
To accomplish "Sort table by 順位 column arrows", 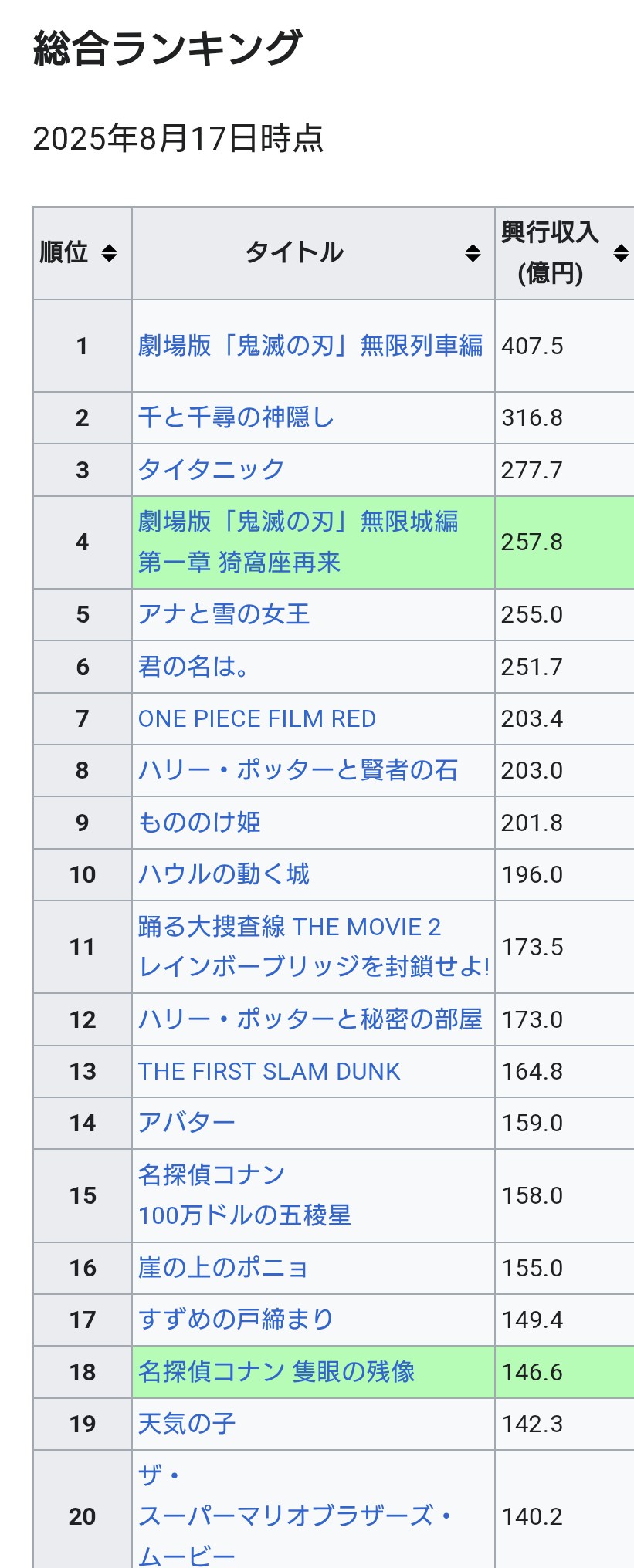I will coord(109,253).
